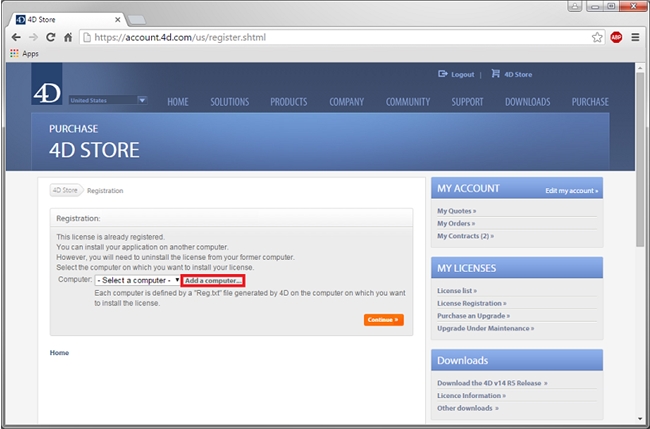Open the AdBlock Plus extension icon
Screen dimensions: 650x429
616,37
